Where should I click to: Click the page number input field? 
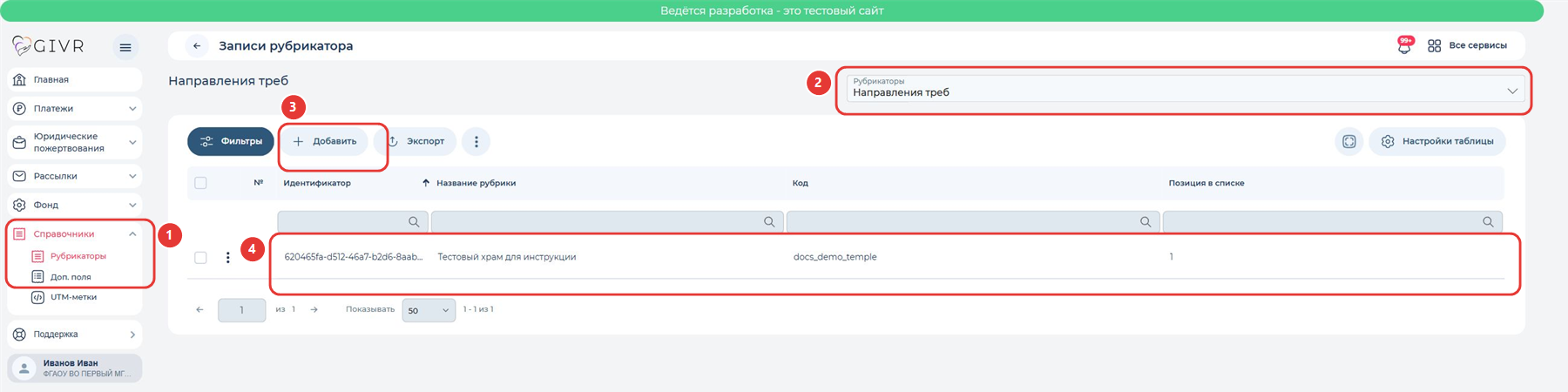(241, 310)
